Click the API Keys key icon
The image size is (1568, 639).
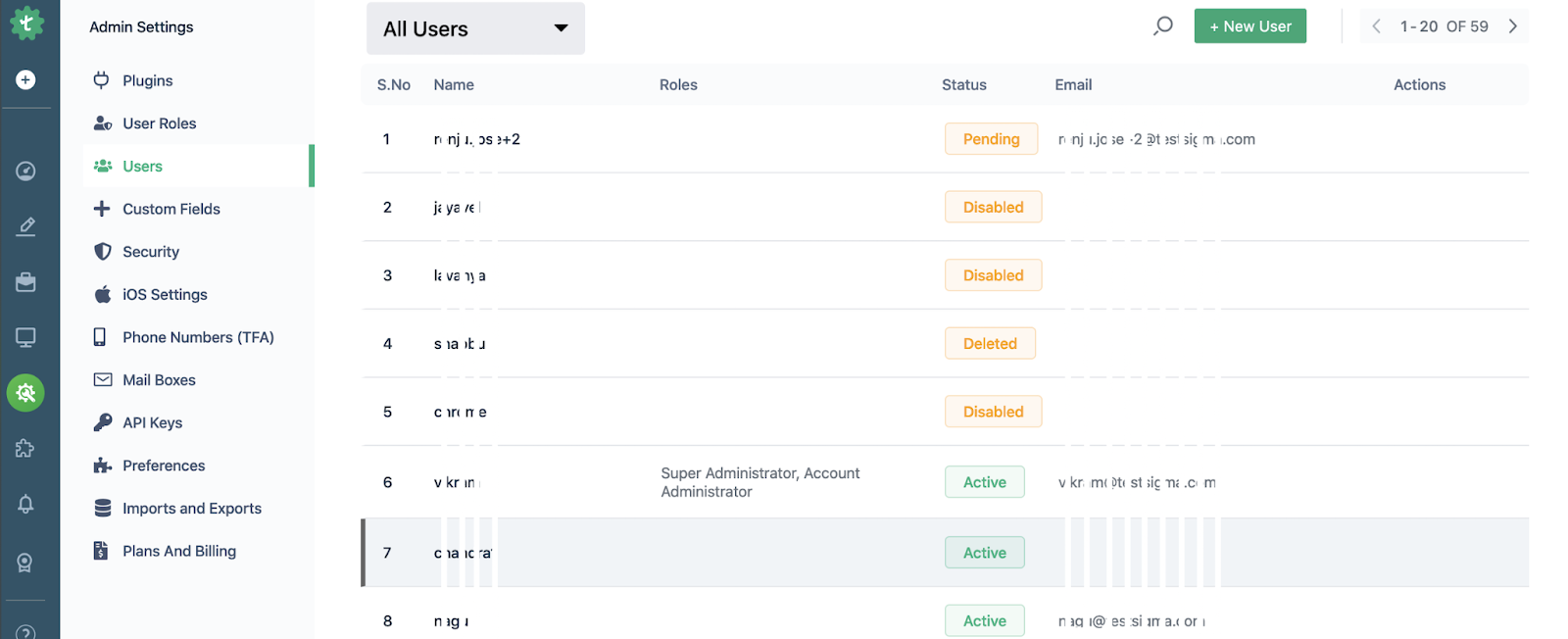pos(102,422)
